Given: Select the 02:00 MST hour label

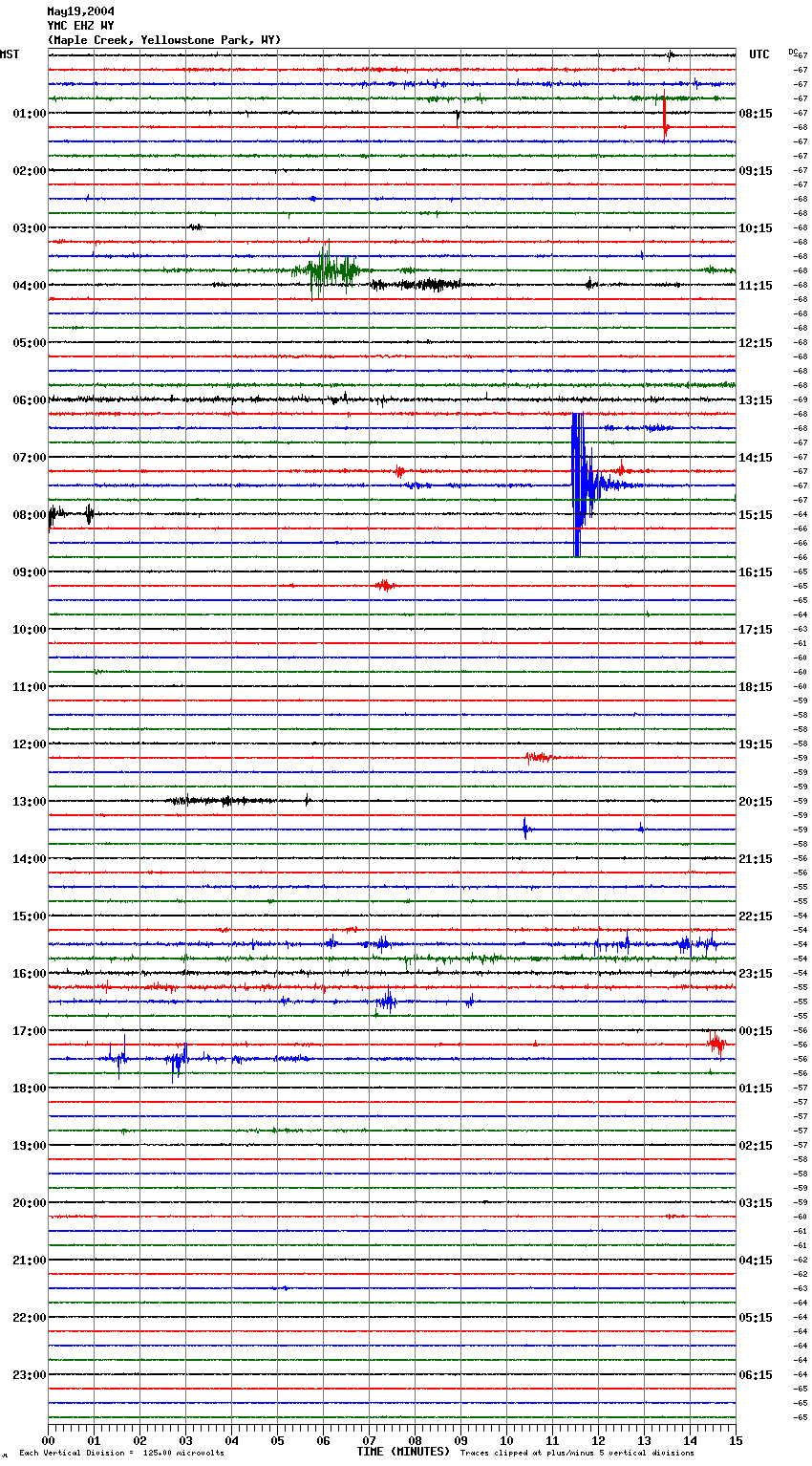Looking at the screenshot, I should point(30,171).
